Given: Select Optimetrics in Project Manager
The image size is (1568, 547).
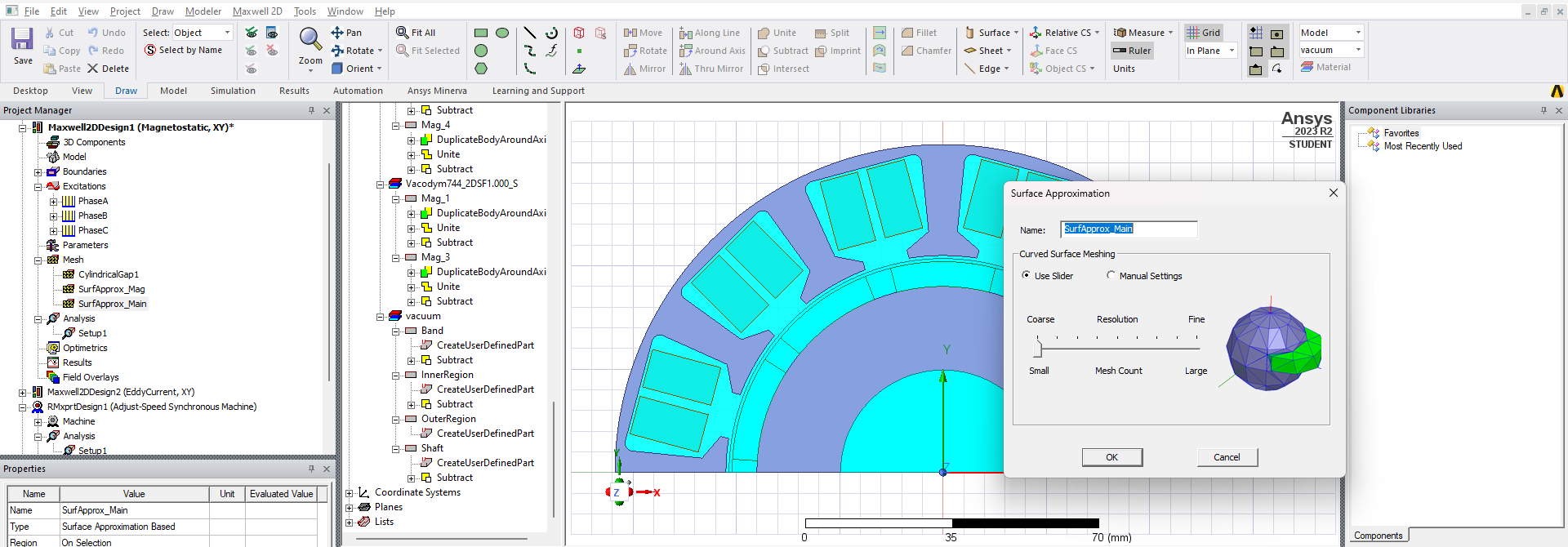Looking at the screenshot, I should (x=85, y=348).
